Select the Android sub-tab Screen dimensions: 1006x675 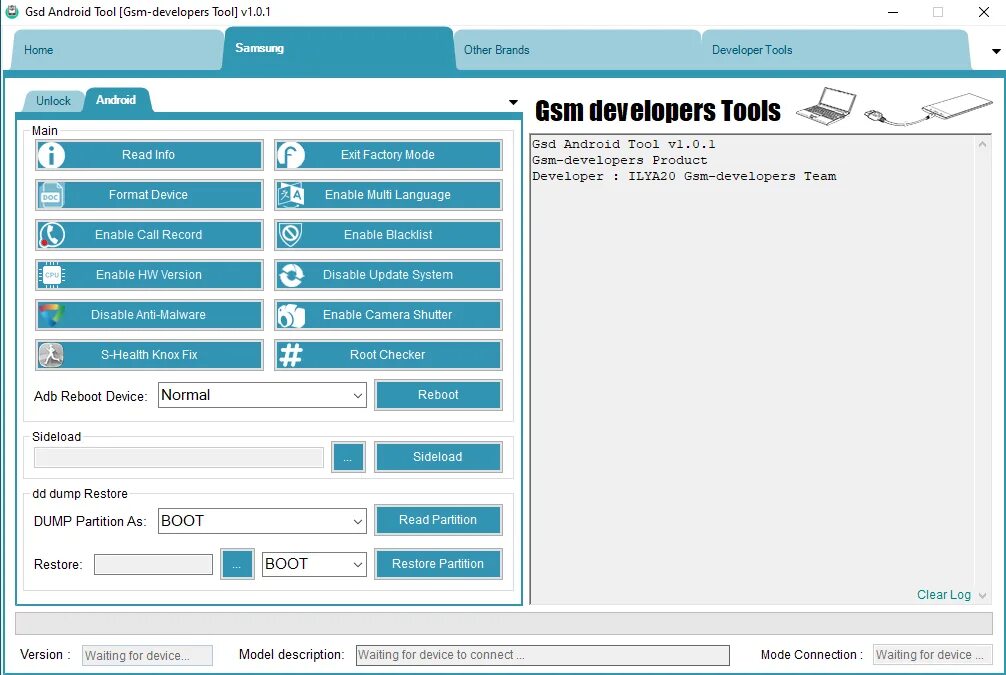pos(116,100)
